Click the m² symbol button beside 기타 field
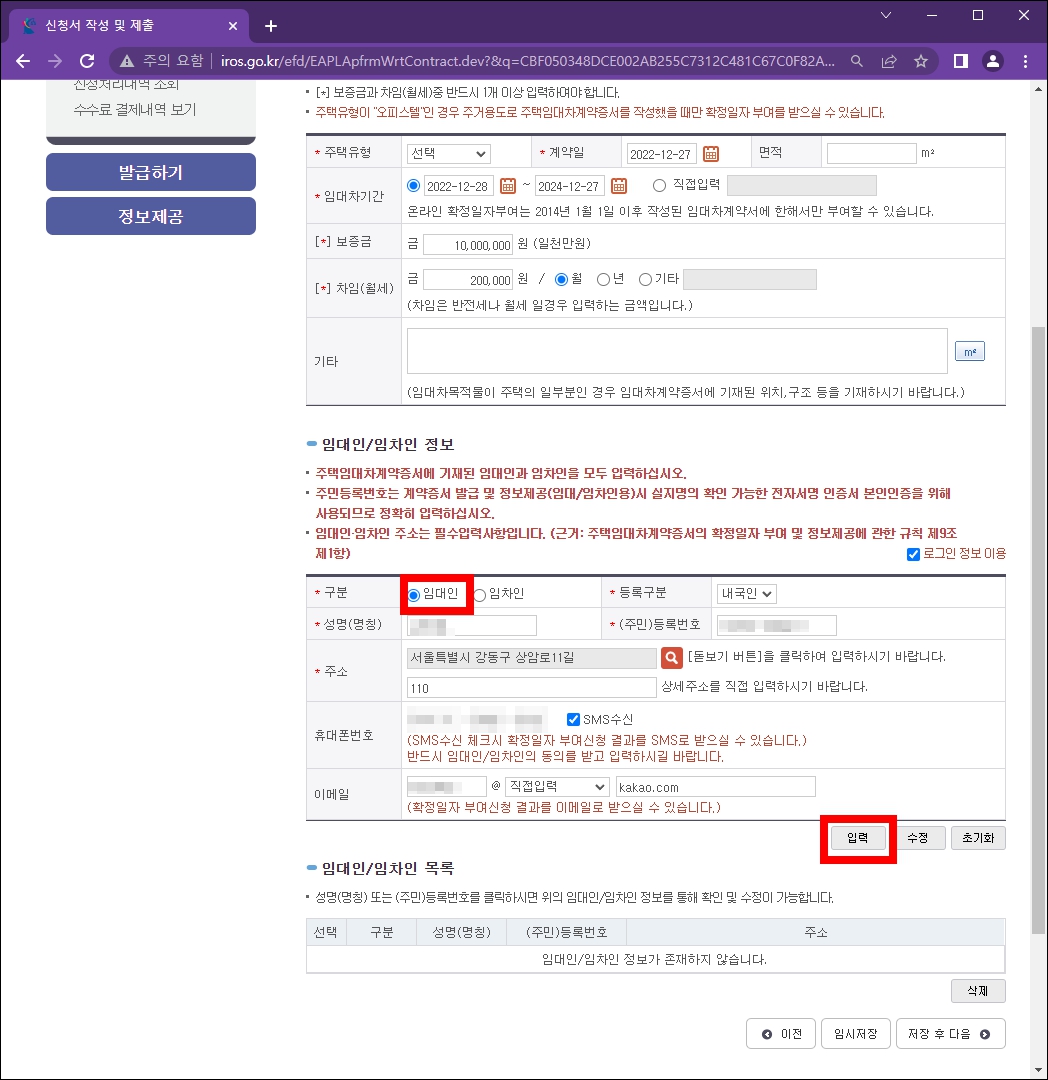 click(969, 350)
